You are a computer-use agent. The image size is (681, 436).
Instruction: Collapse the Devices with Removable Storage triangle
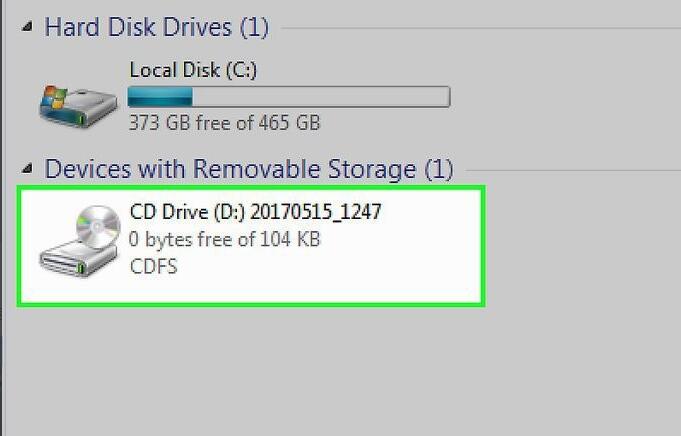click(27, 168)
